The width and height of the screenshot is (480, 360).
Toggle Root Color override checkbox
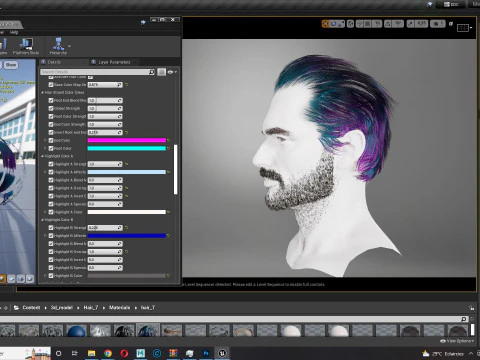pyautogui.click(x=51, y=148)
